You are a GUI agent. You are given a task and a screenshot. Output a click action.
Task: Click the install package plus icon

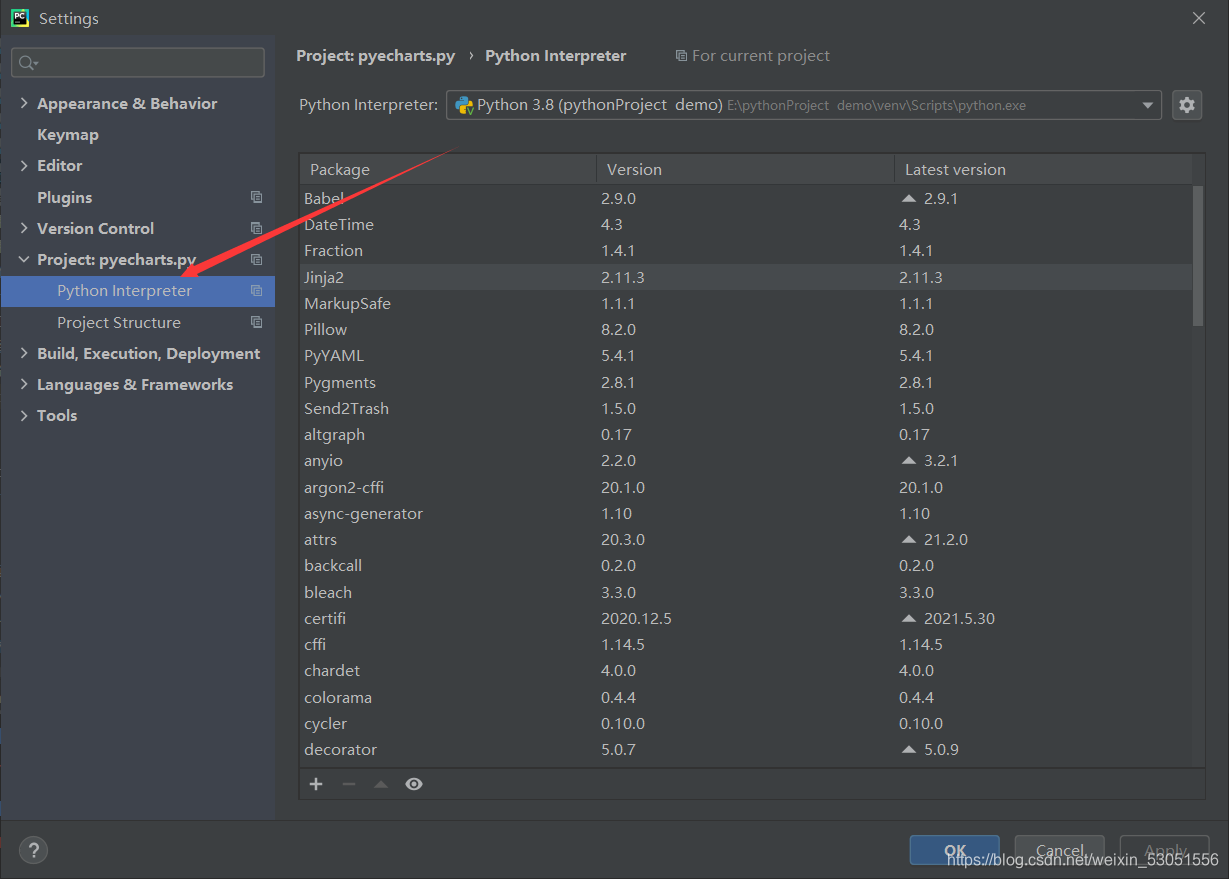316,784
